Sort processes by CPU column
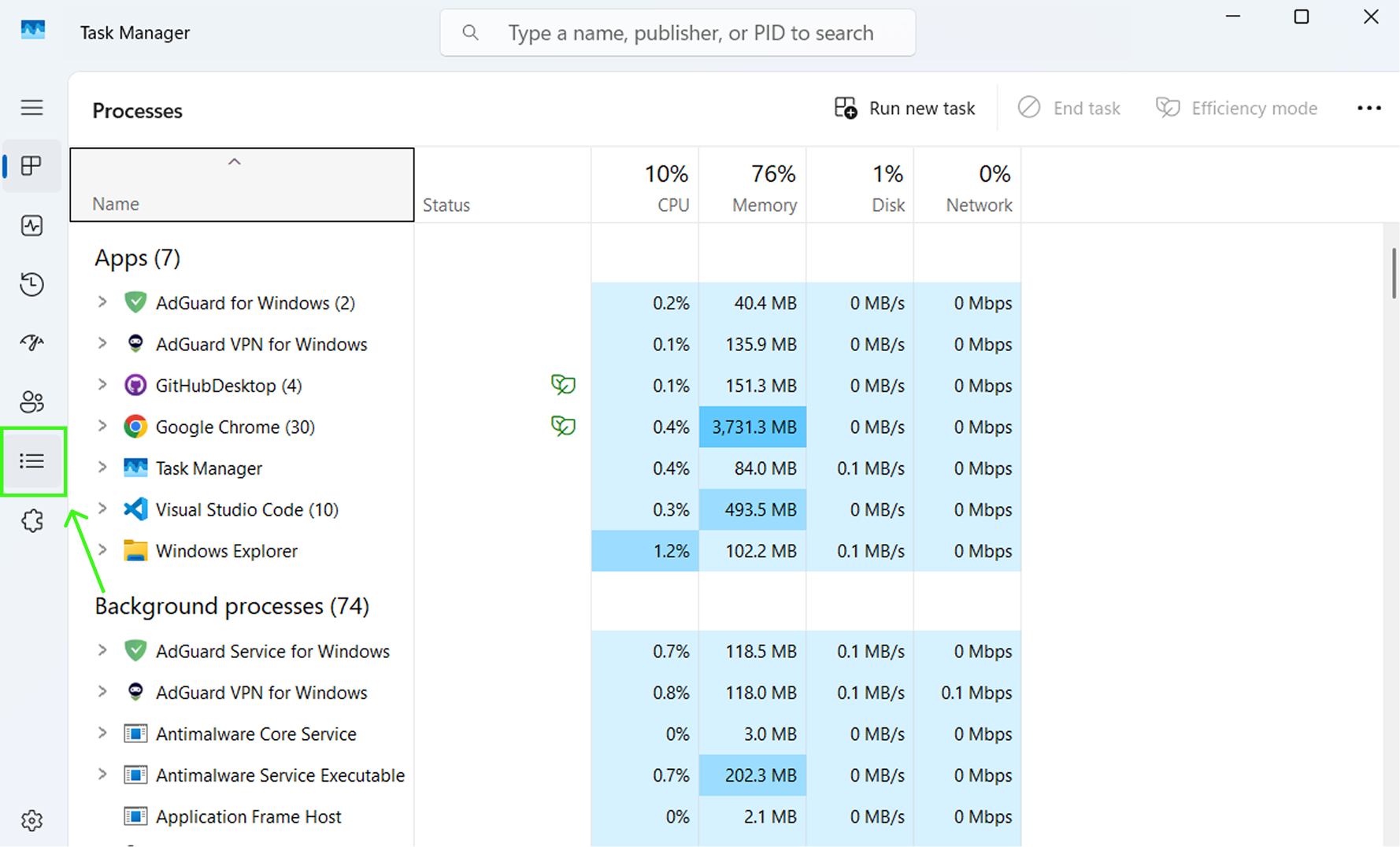The width and height of the screenshot is (1400, 847). 645,185
